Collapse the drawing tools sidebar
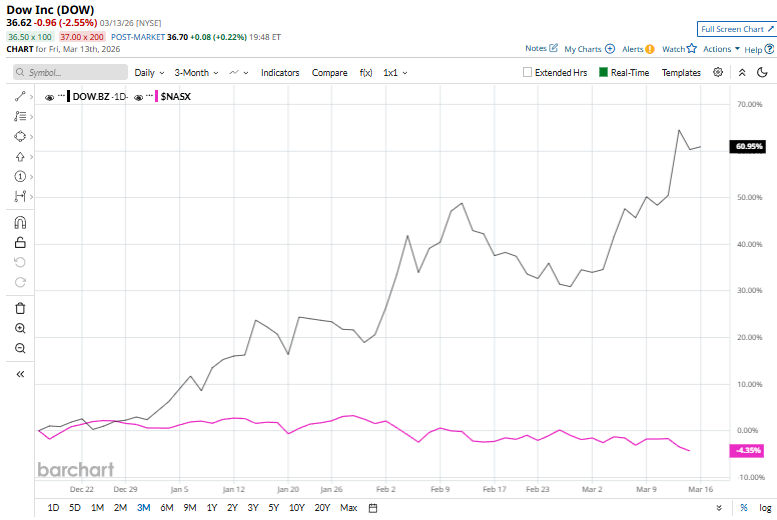This screenshot has height=520, width=777. (20, 374)
